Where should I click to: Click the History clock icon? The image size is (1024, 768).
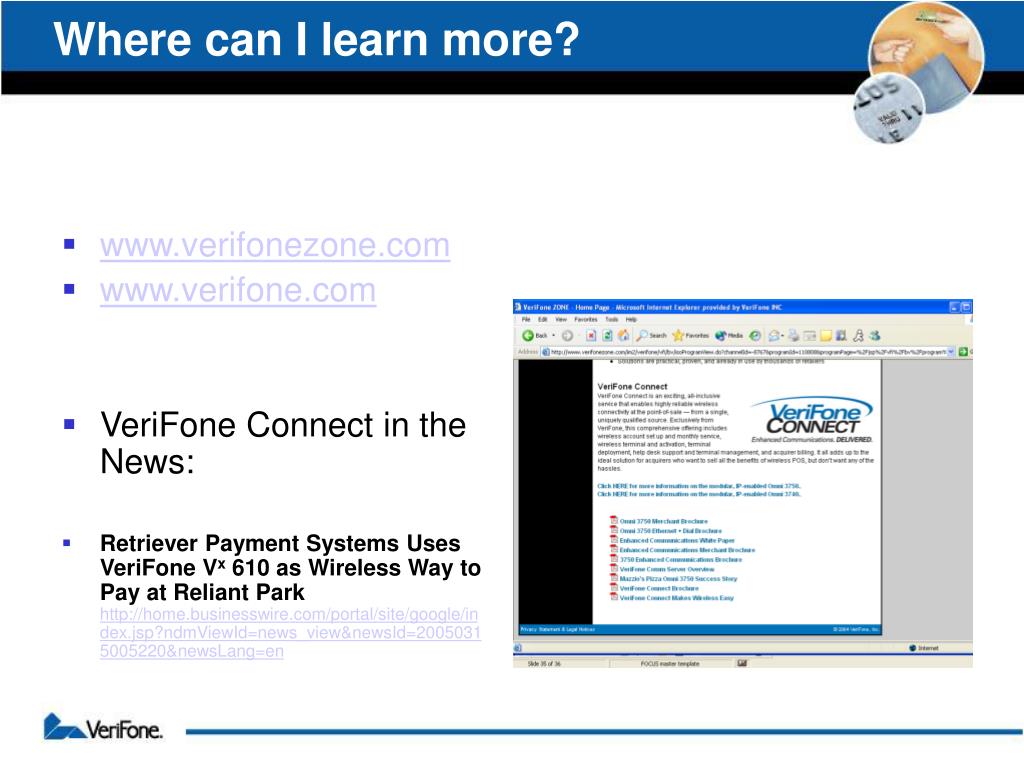(x=755, y=336)
